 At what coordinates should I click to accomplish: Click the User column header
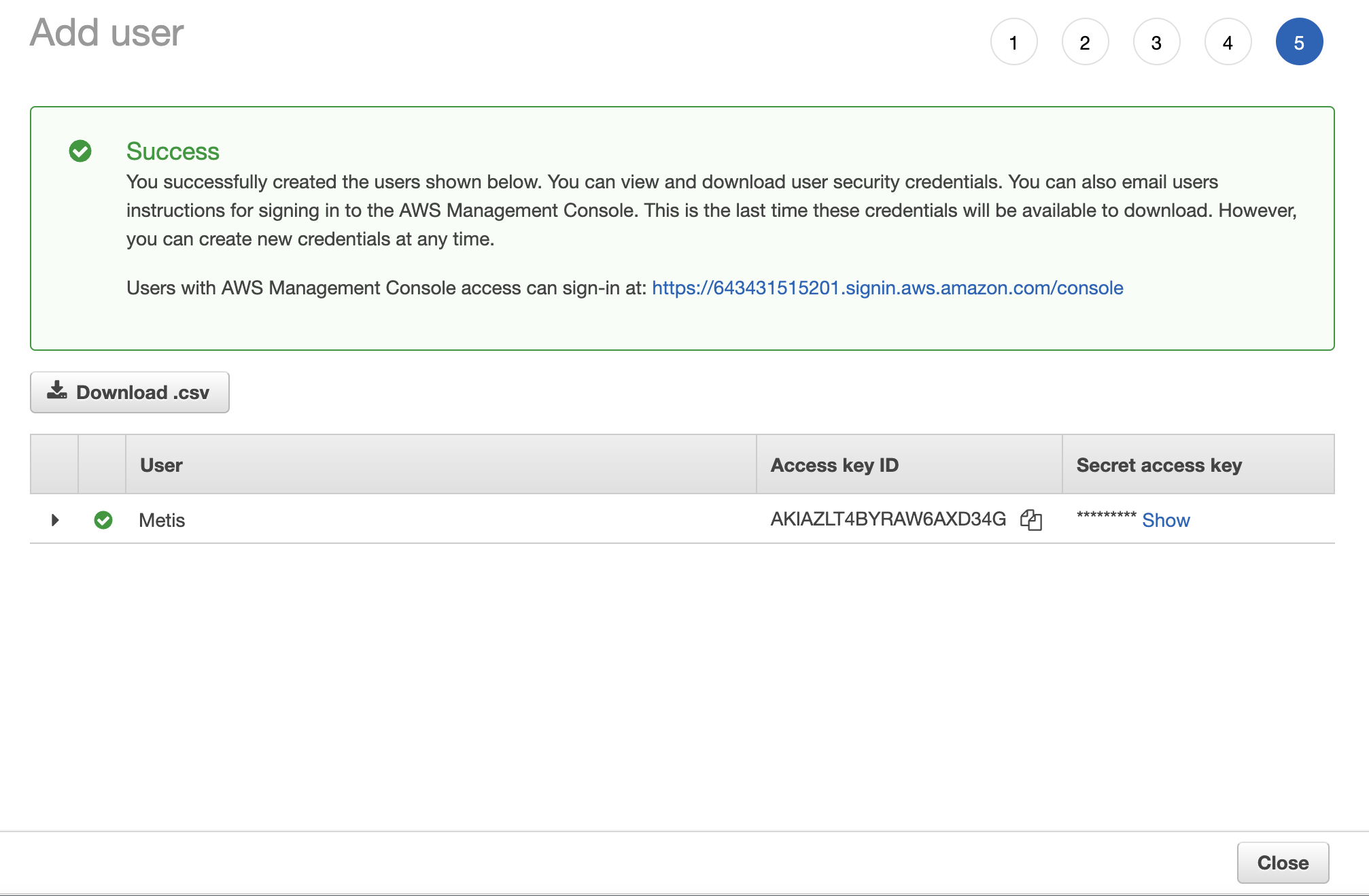(x=161, y=465)
